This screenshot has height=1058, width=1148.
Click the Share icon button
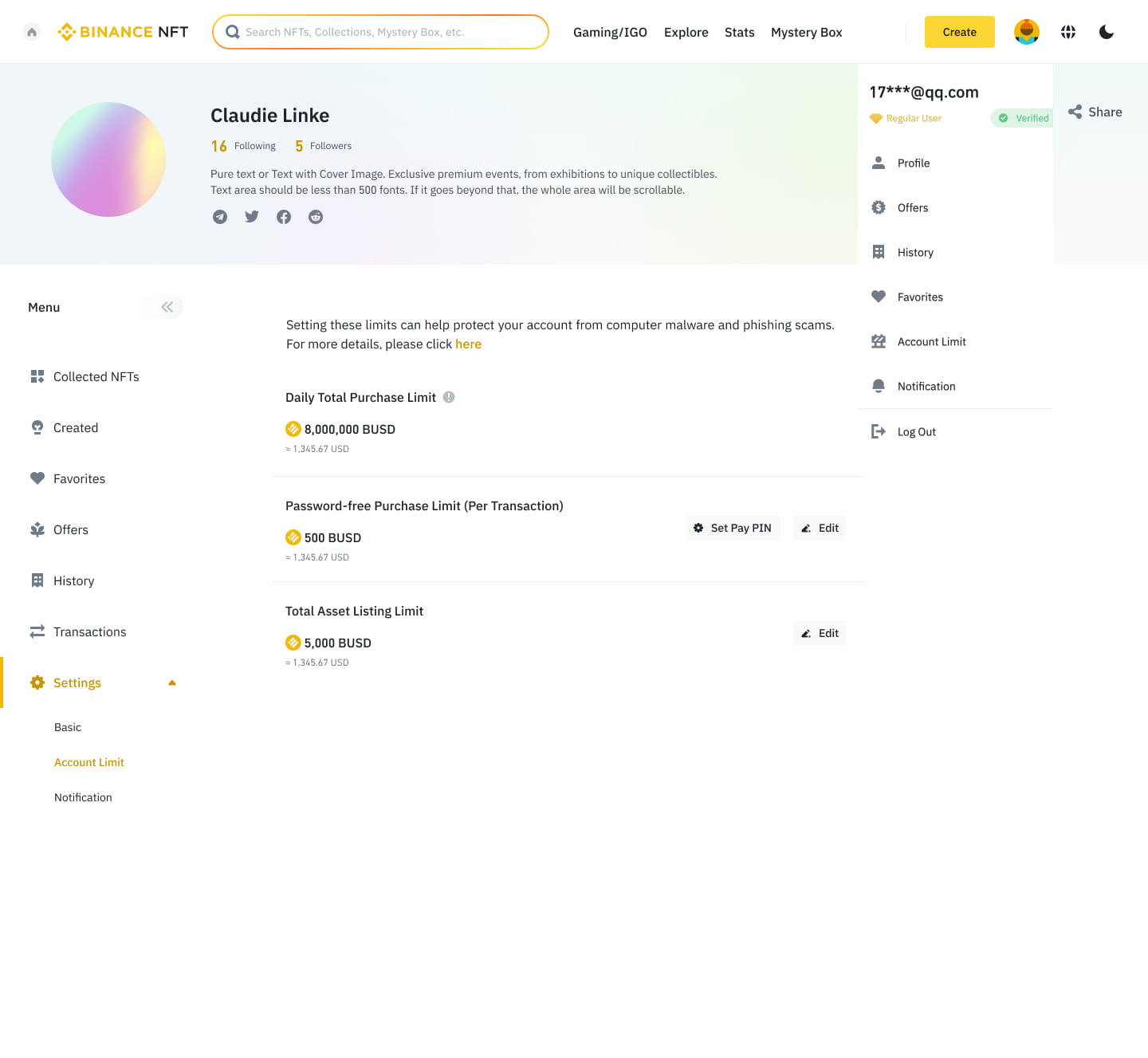1095,112
